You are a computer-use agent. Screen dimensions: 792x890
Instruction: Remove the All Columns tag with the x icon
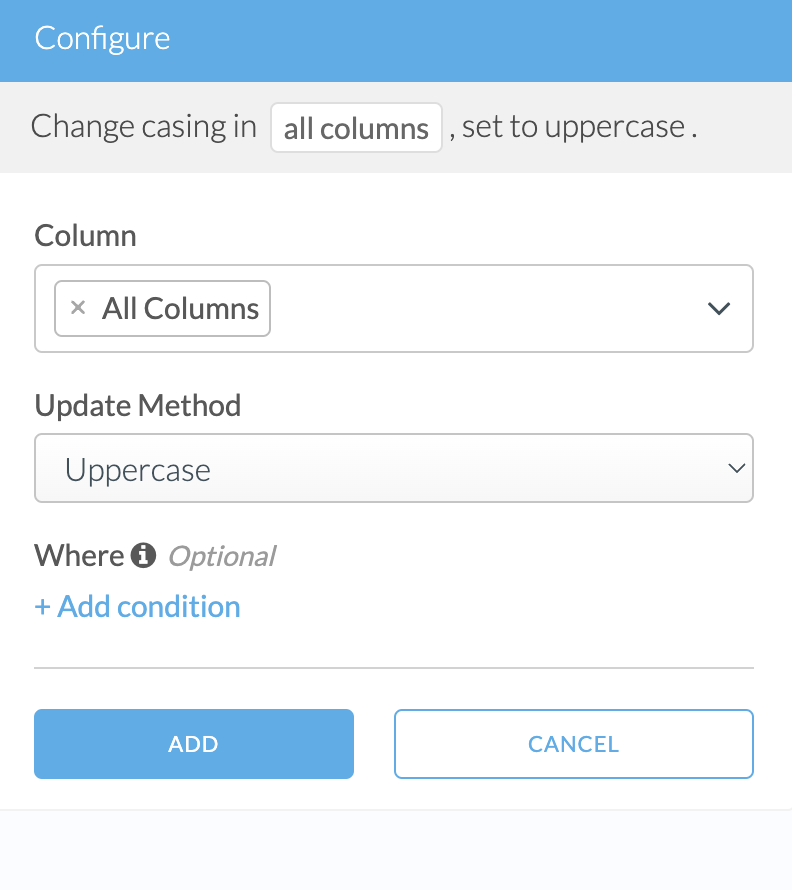[x=78, y=308]
